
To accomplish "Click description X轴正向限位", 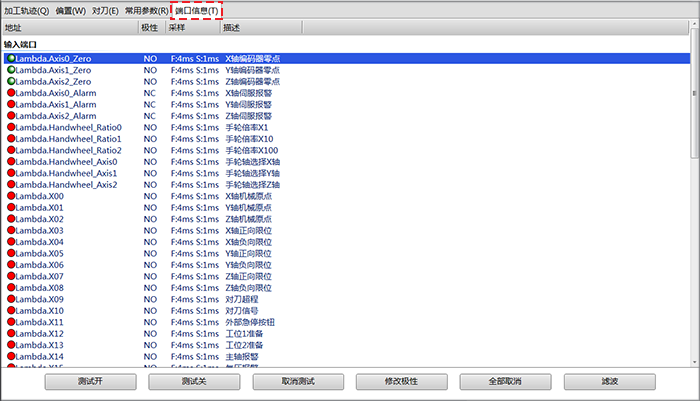I will 249,230.
